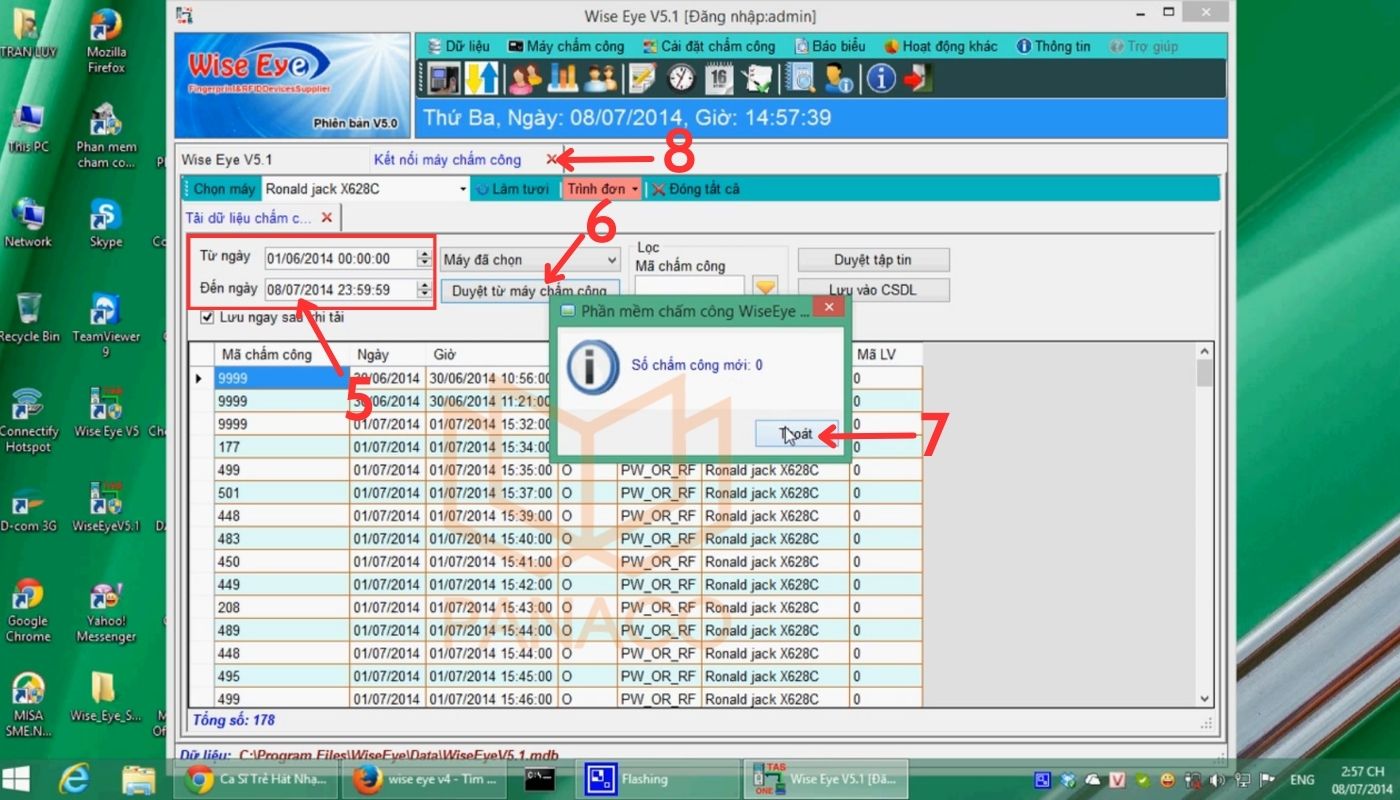Click the 'Lưu vào CSDL' button
This screenshot has height=800, width=1400.
(873, 290)
